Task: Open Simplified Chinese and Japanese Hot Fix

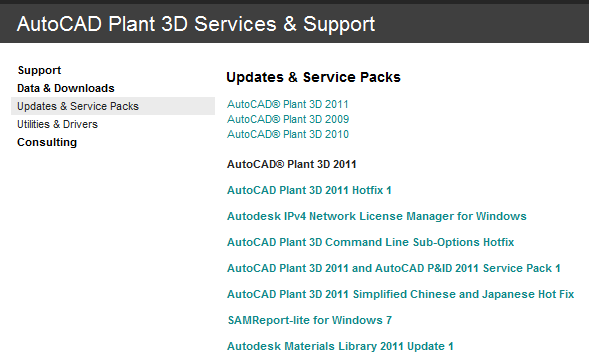Action: tap(400, 294)
